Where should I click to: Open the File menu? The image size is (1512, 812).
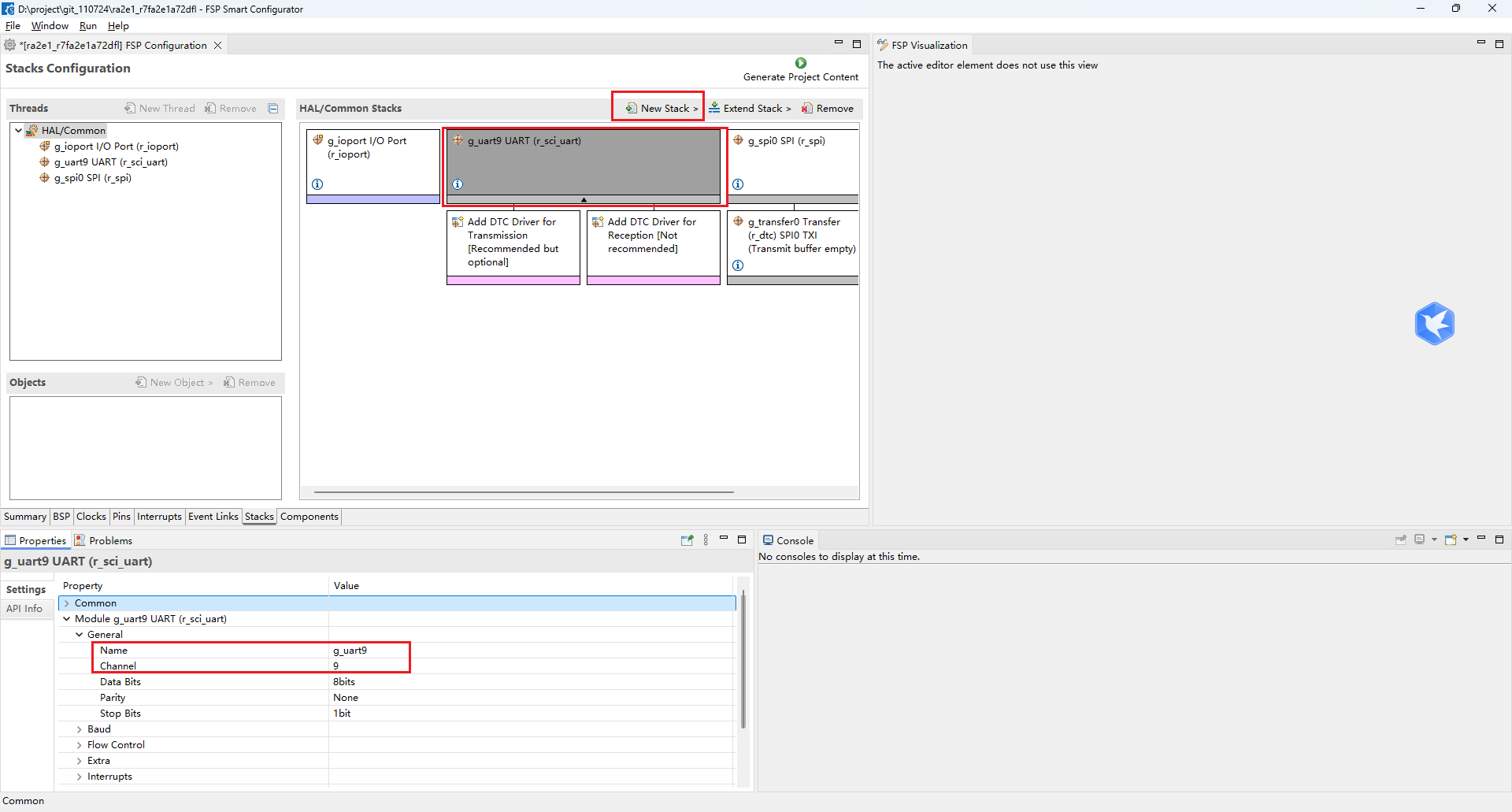click(x=13, y=26)
